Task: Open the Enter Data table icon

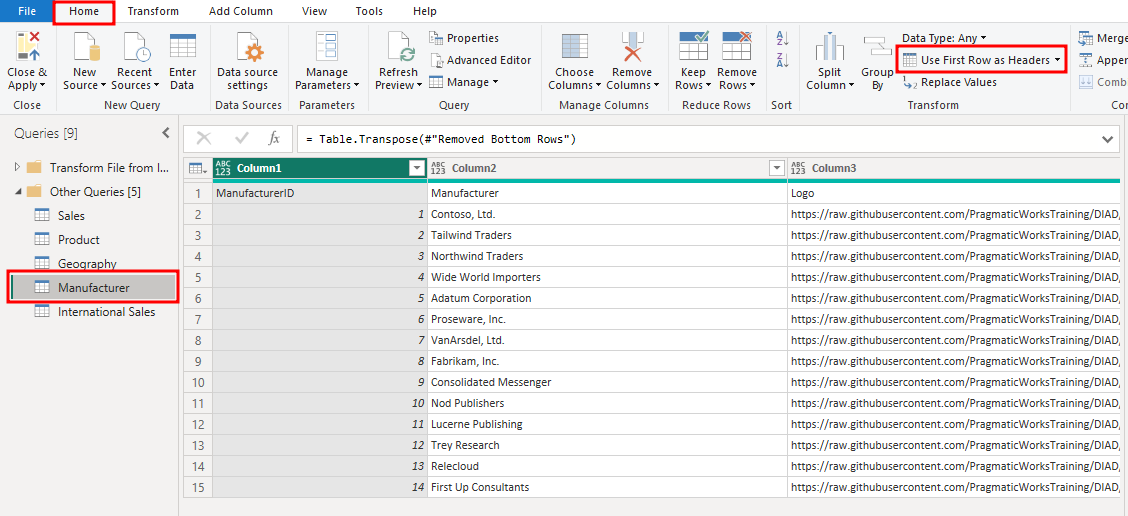Action: [x=182, y=48]
